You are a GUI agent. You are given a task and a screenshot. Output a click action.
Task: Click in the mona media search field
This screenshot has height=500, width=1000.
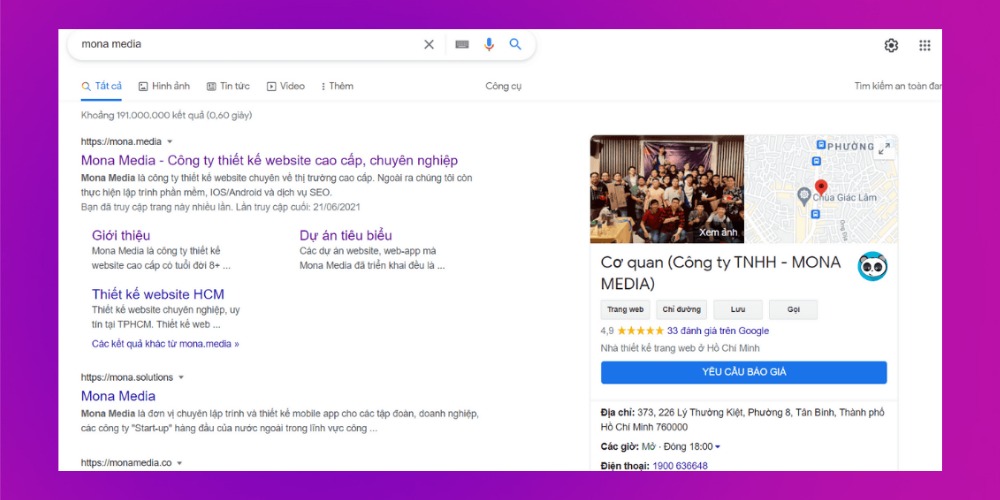coord(240,45)
